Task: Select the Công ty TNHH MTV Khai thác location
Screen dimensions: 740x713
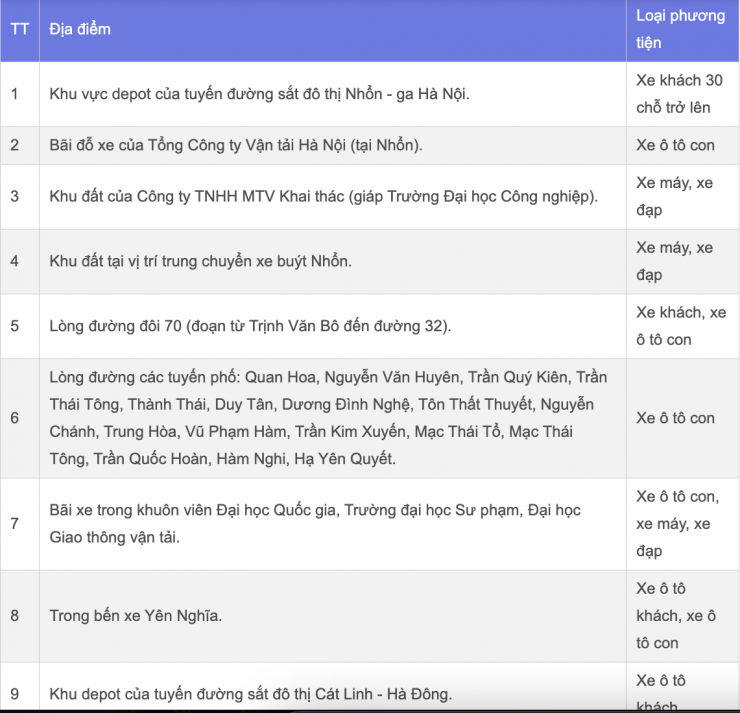Action: (x=323, y=196)
